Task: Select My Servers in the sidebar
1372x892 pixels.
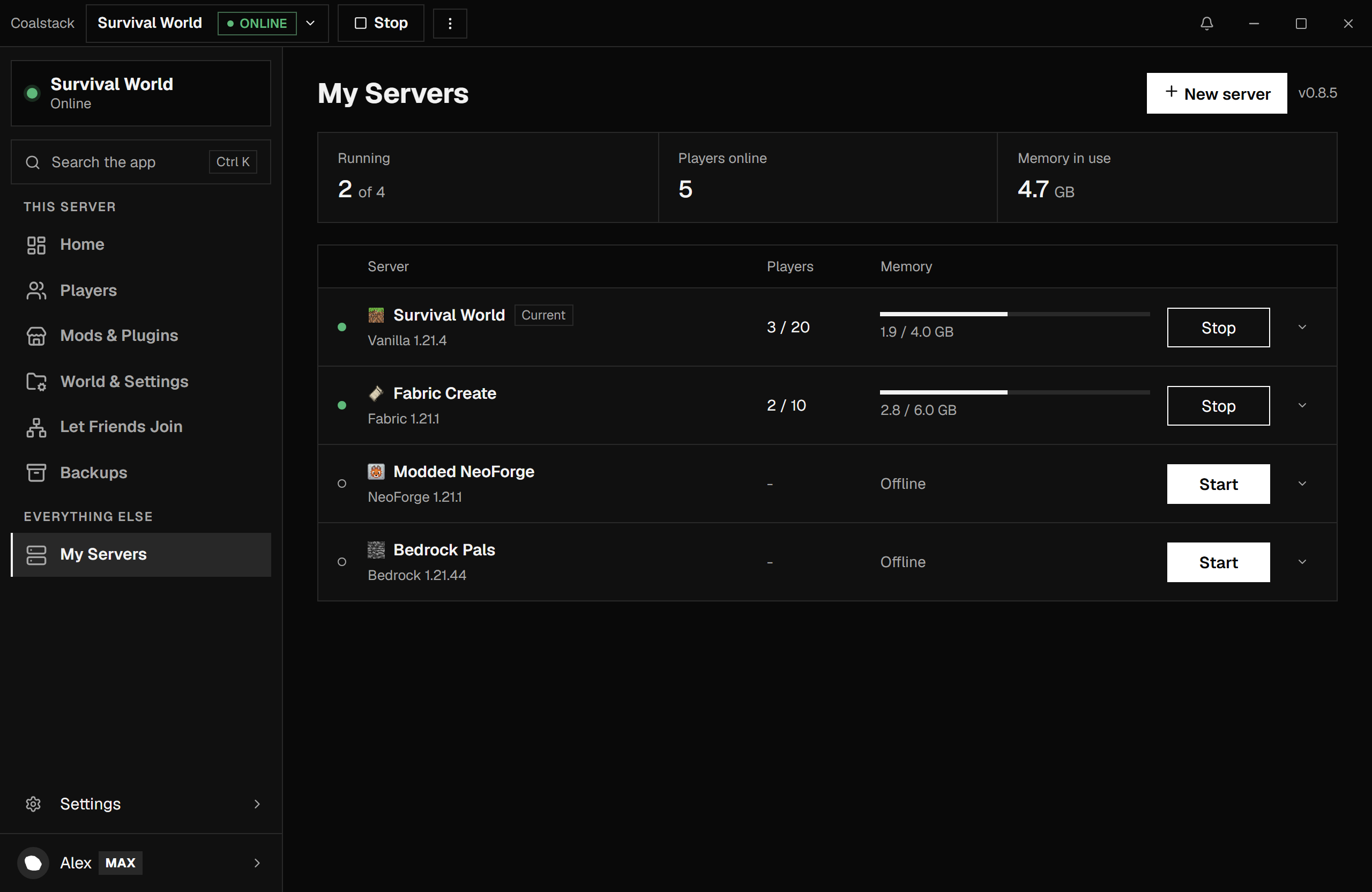Action: (x=140, y=555)
